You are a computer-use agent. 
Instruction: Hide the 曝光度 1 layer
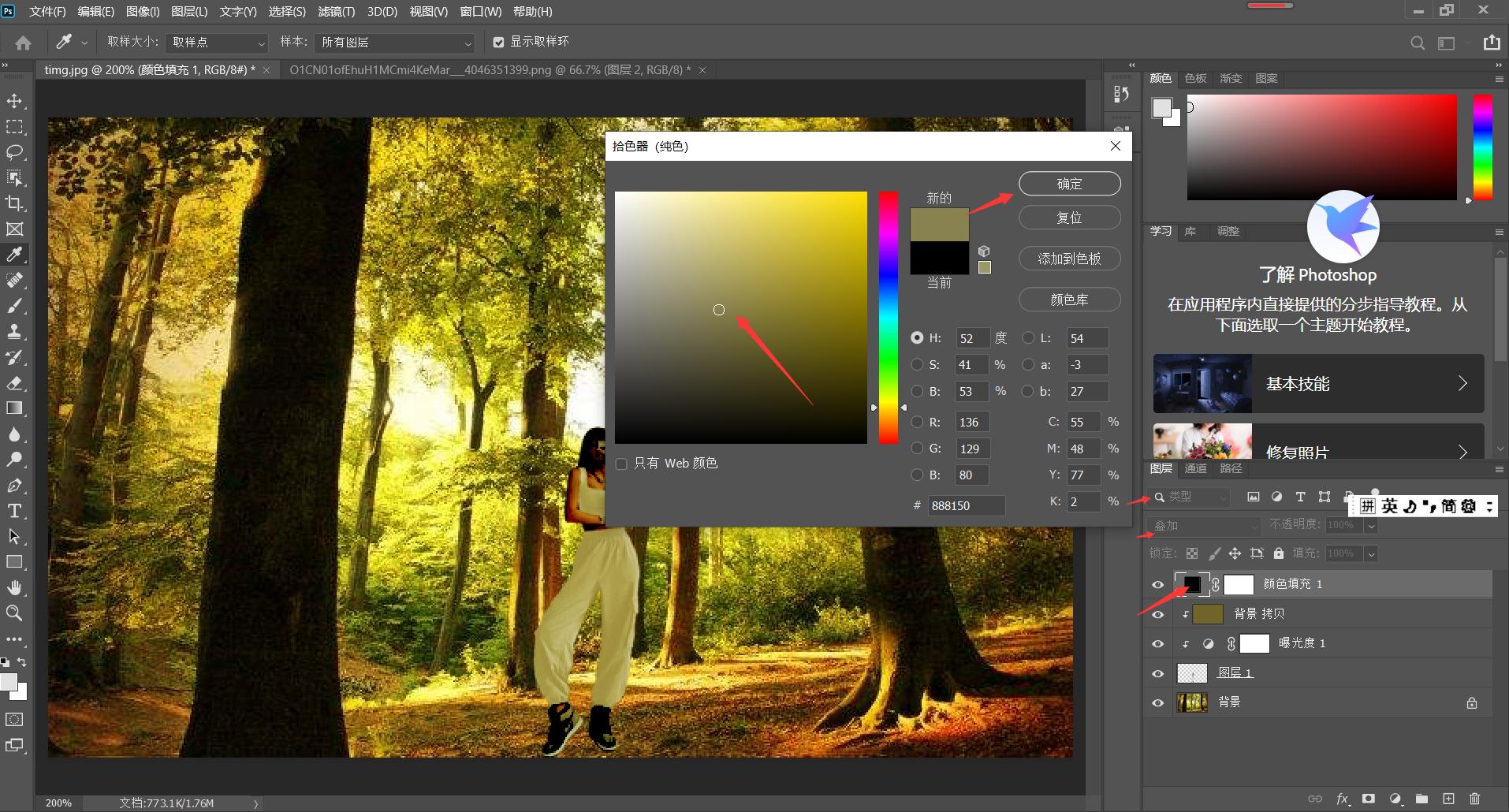coord(1157,643)
